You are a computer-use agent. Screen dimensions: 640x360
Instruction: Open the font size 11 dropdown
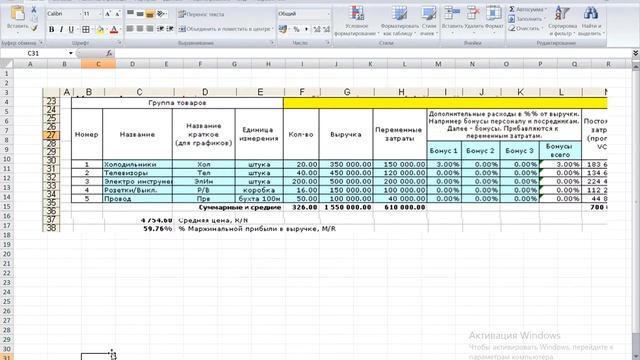pos(99,14)
